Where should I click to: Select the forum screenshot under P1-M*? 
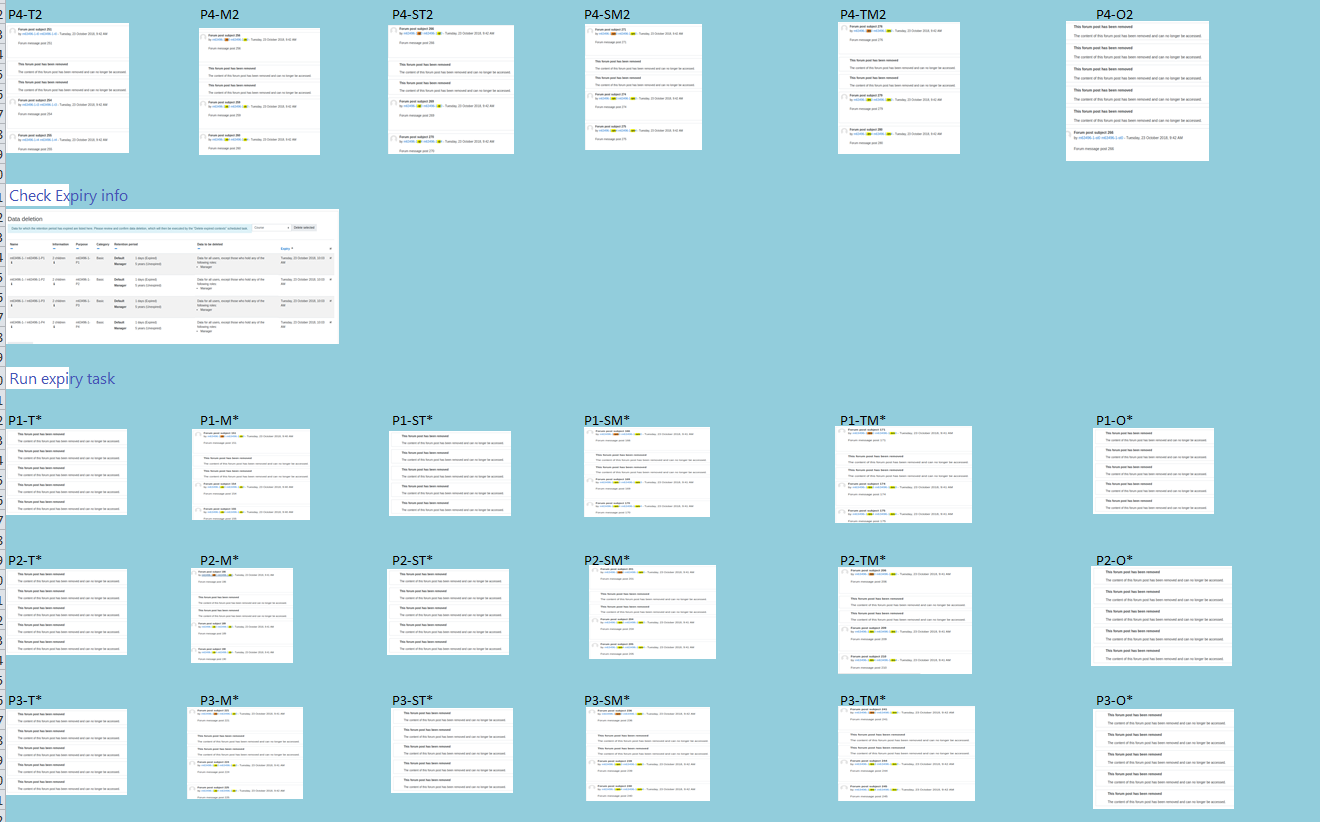click(x=251, y=474)
